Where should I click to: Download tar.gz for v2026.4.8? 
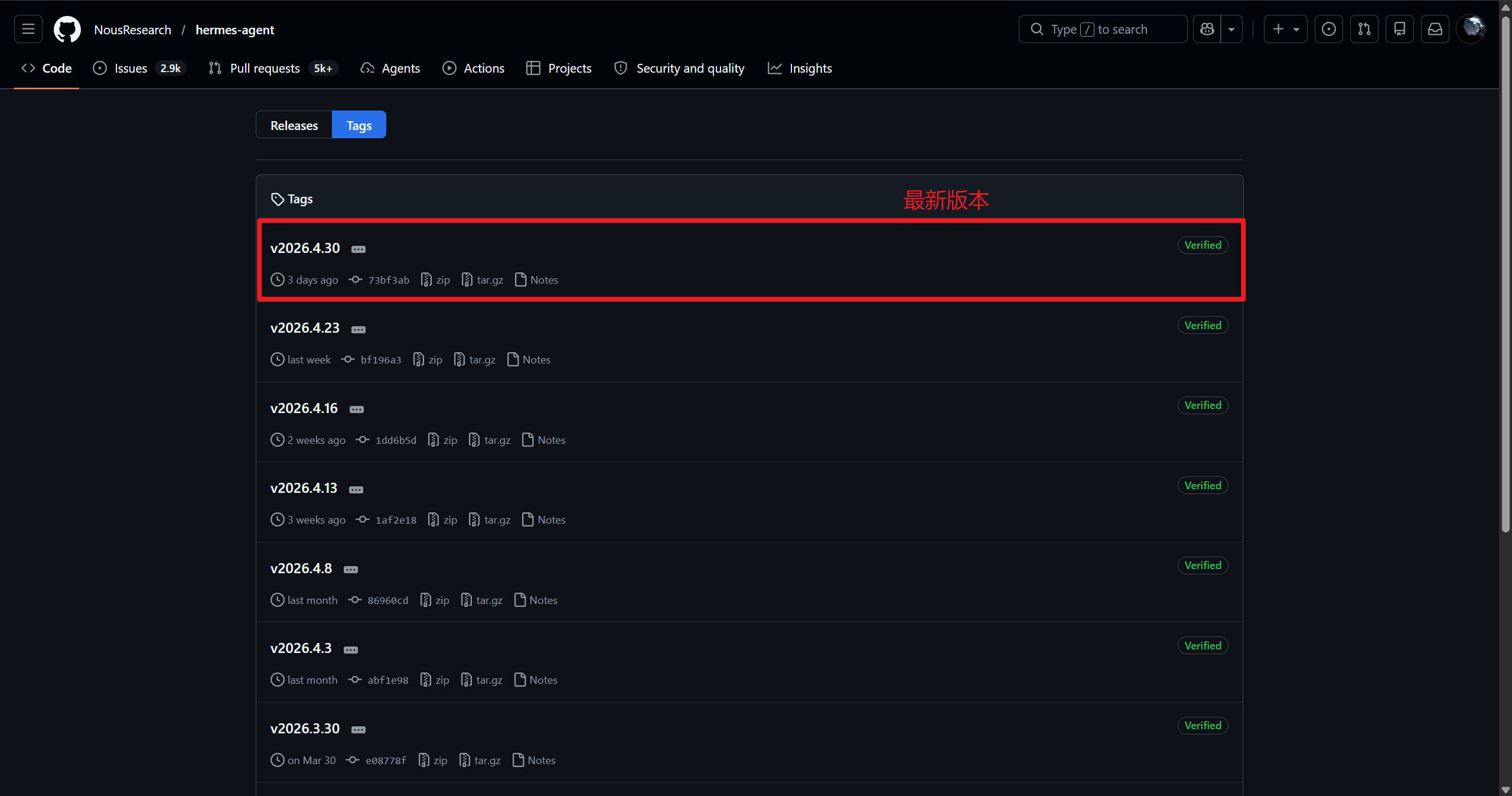pos(482,600)
